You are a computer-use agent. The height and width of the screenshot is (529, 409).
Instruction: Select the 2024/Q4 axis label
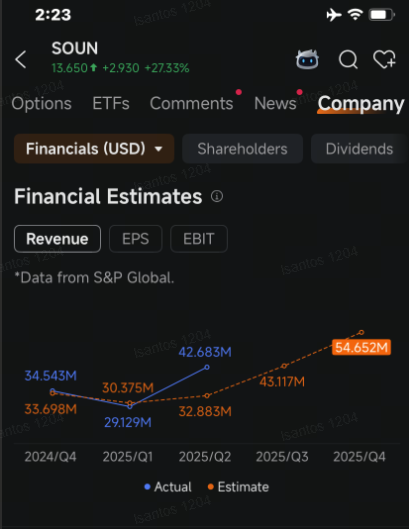tap(50, 457)
